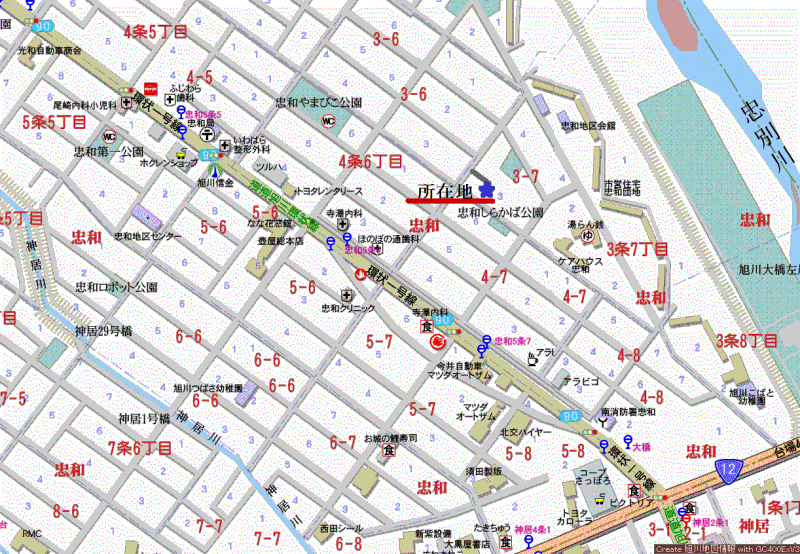Click restaurant 食 icon below お城の鯉寿司

(389, 450)
